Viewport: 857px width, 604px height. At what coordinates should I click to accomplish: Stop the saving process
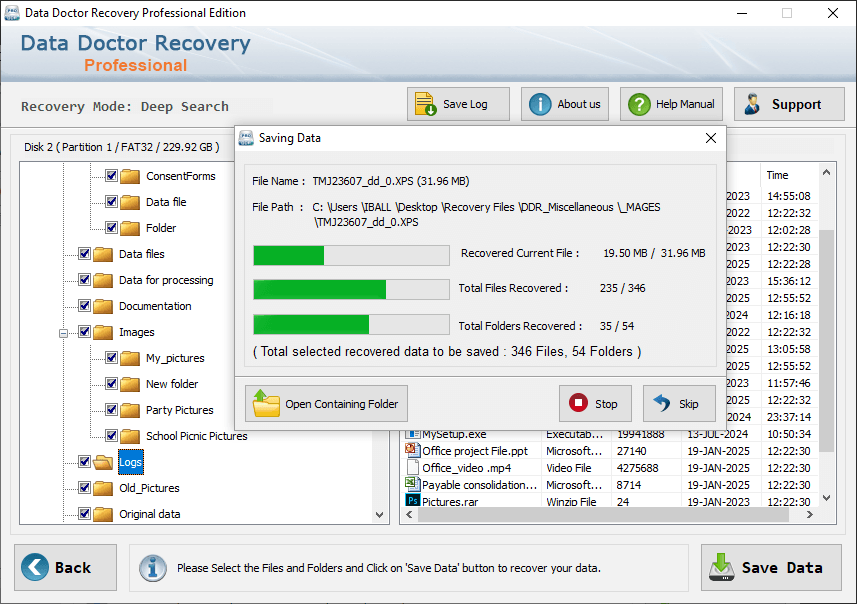tap(595, 403)
